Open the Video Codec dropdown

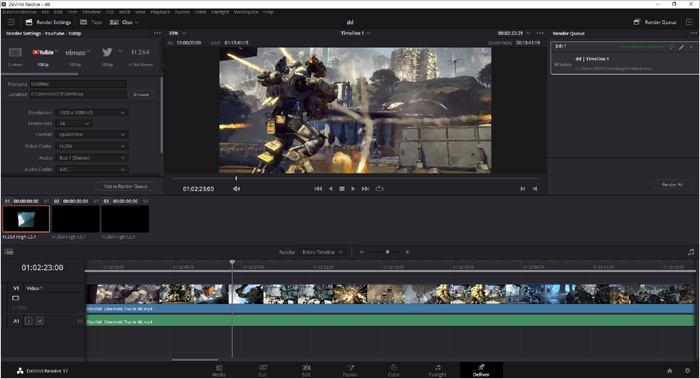point(92,146)
